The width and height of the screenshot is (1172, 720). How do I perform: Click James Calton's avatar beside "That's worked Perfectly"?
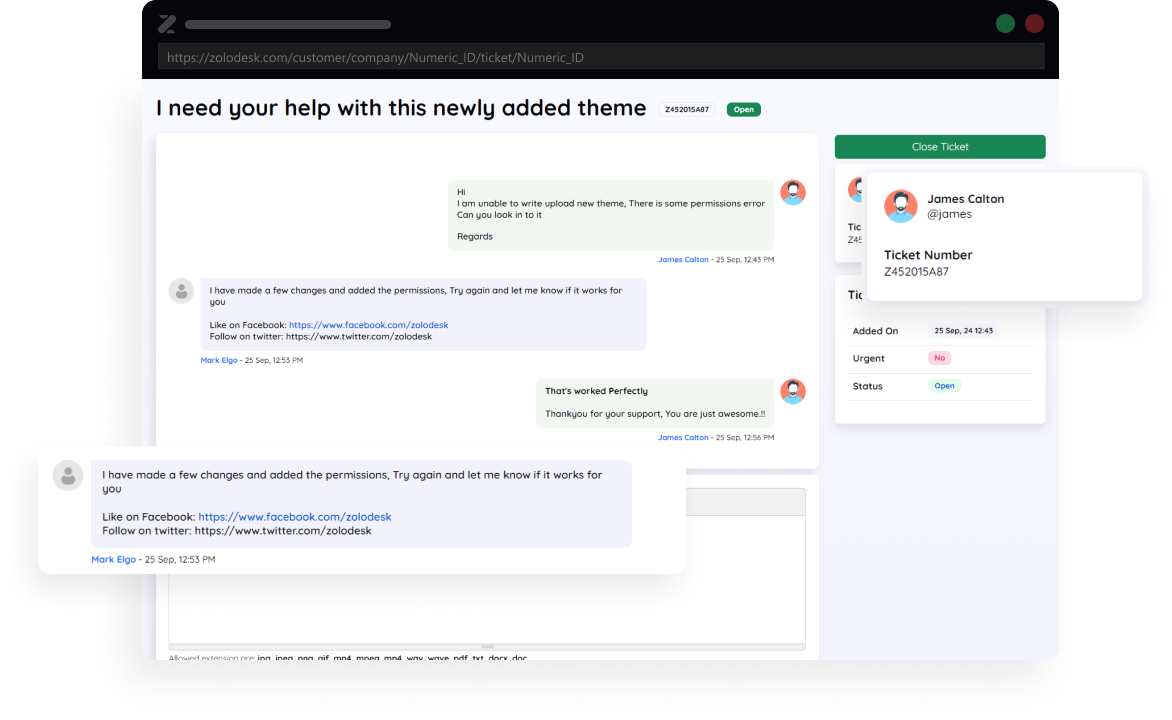793,391
